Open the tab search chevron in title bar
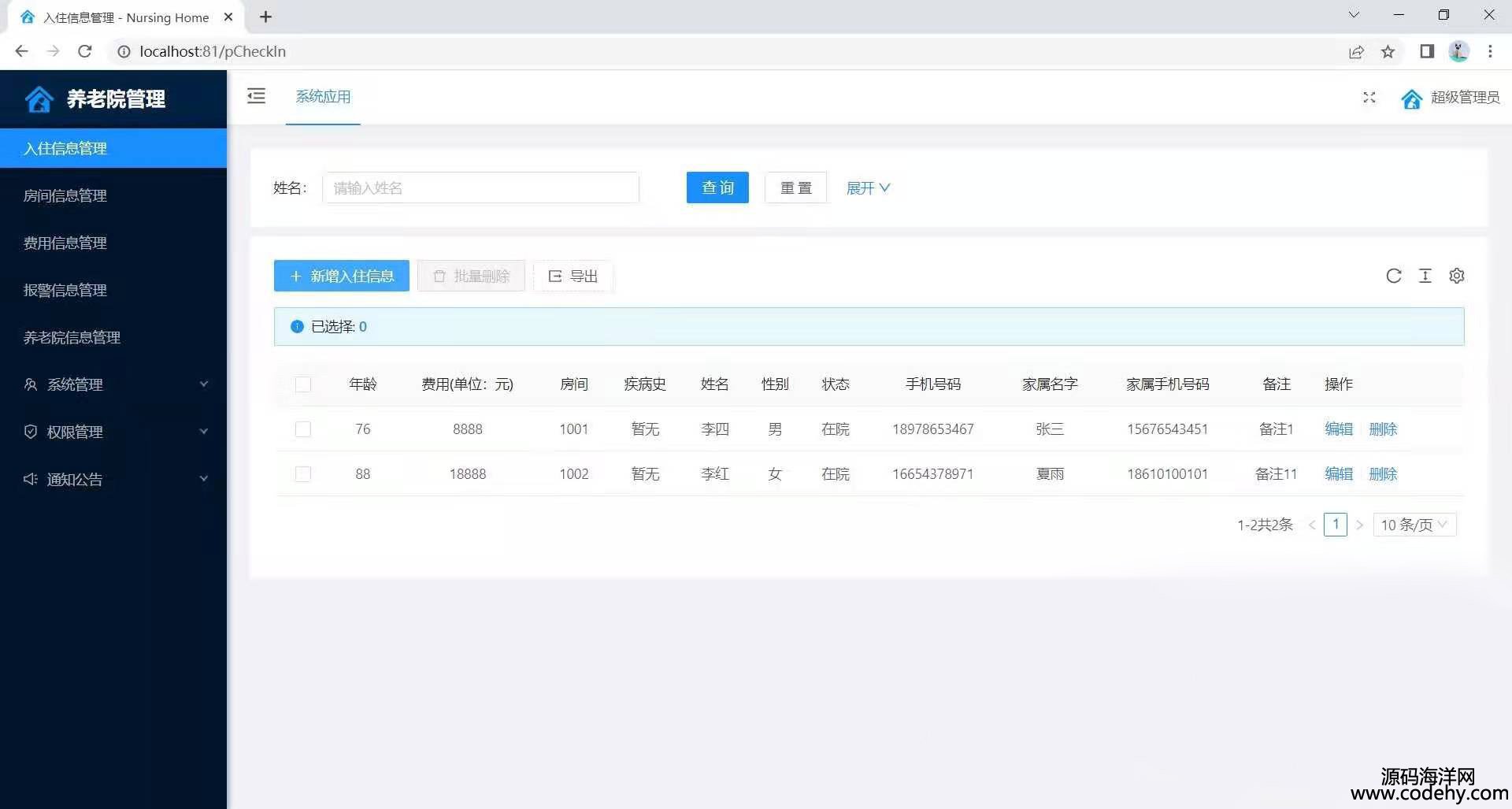 [1354, 15]
